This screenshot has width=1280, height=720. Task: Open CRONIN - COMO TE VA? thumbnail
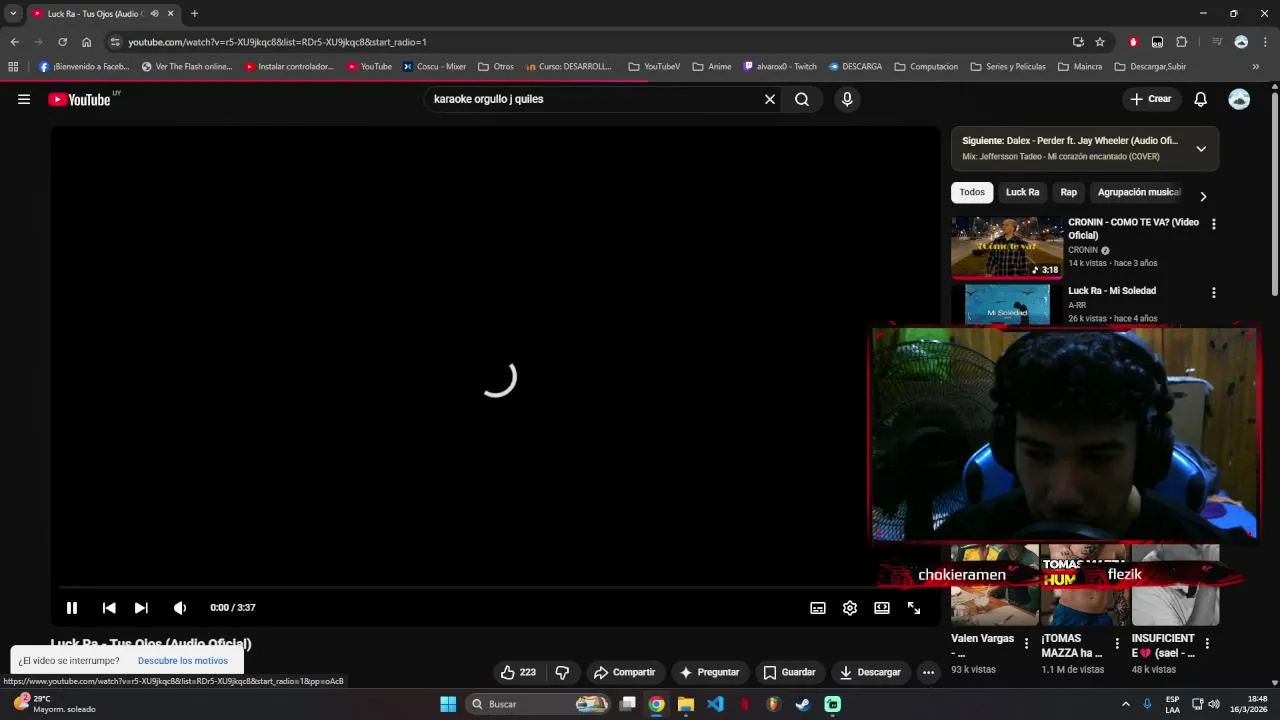[1007, 247]
